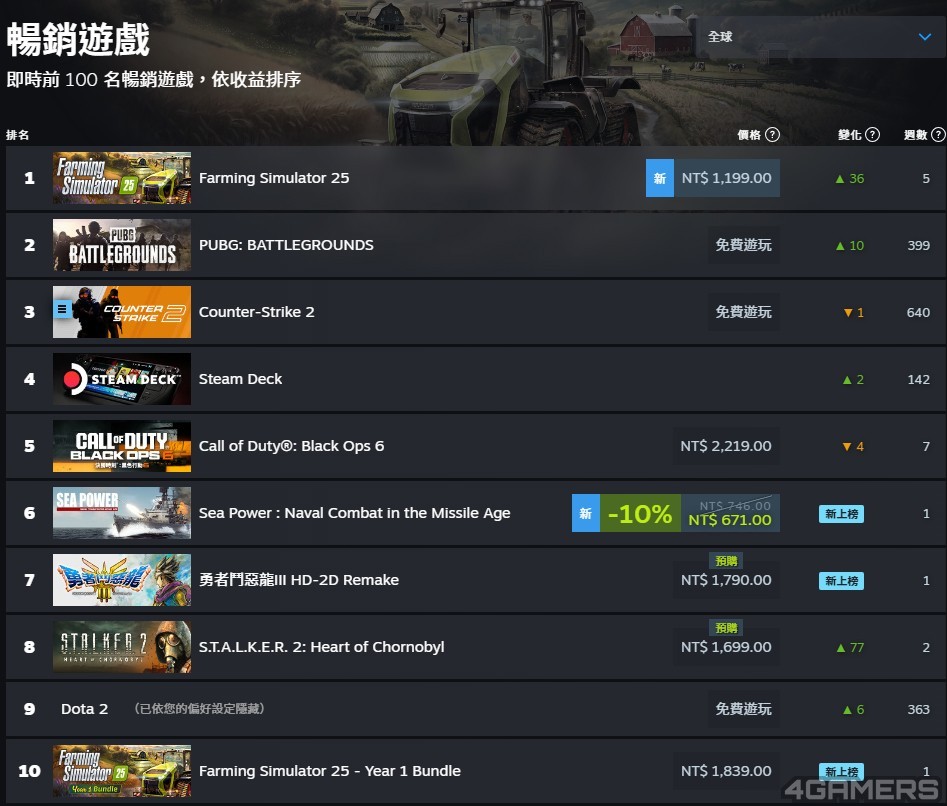
Task: Click the Call of Duty®: Black Ops 6 title
Action: [292, 446]
